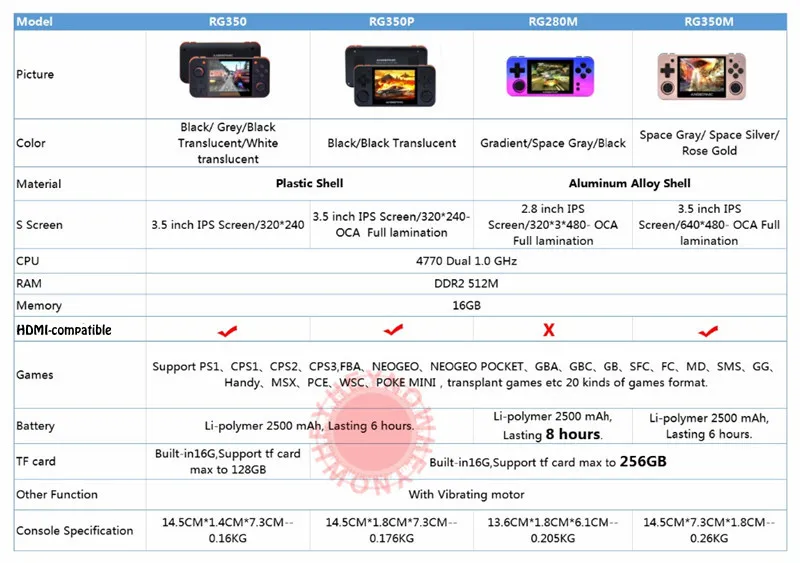Click the "16GB" memory value

pyautogui.click(x=466, y=305)
